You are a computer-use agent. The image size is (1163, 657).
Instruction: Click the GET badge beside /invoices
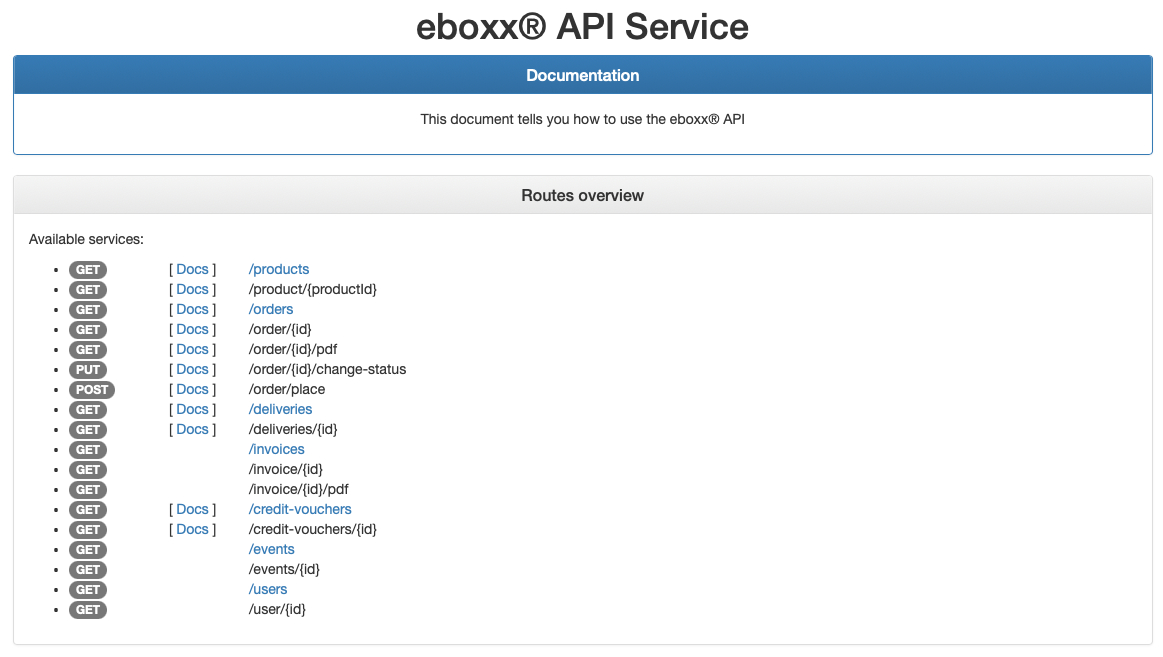(x=88, y=450)
